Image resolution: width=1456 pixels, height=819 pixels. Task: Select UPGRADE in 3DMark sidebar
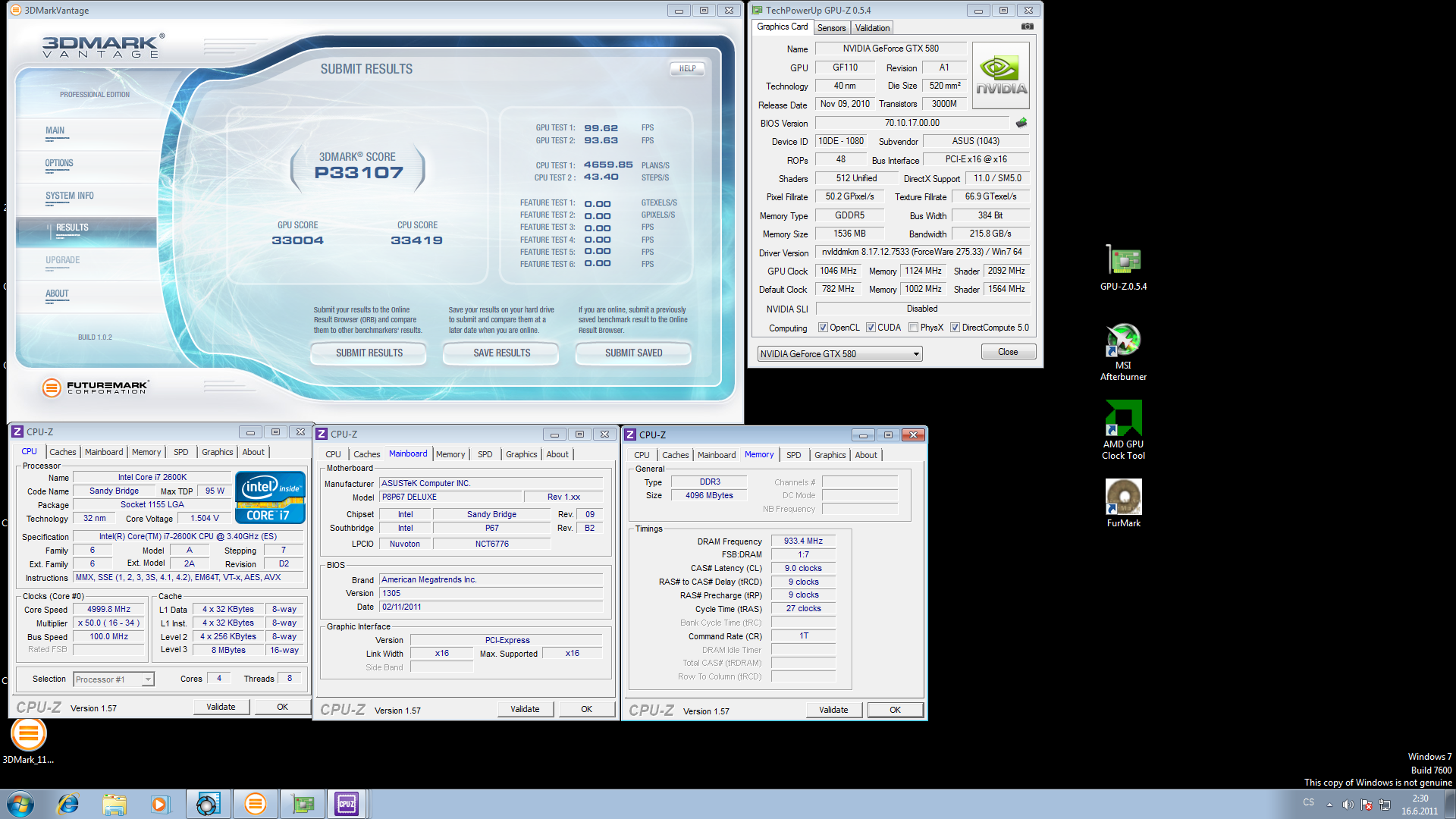click(x=62, y=260)
